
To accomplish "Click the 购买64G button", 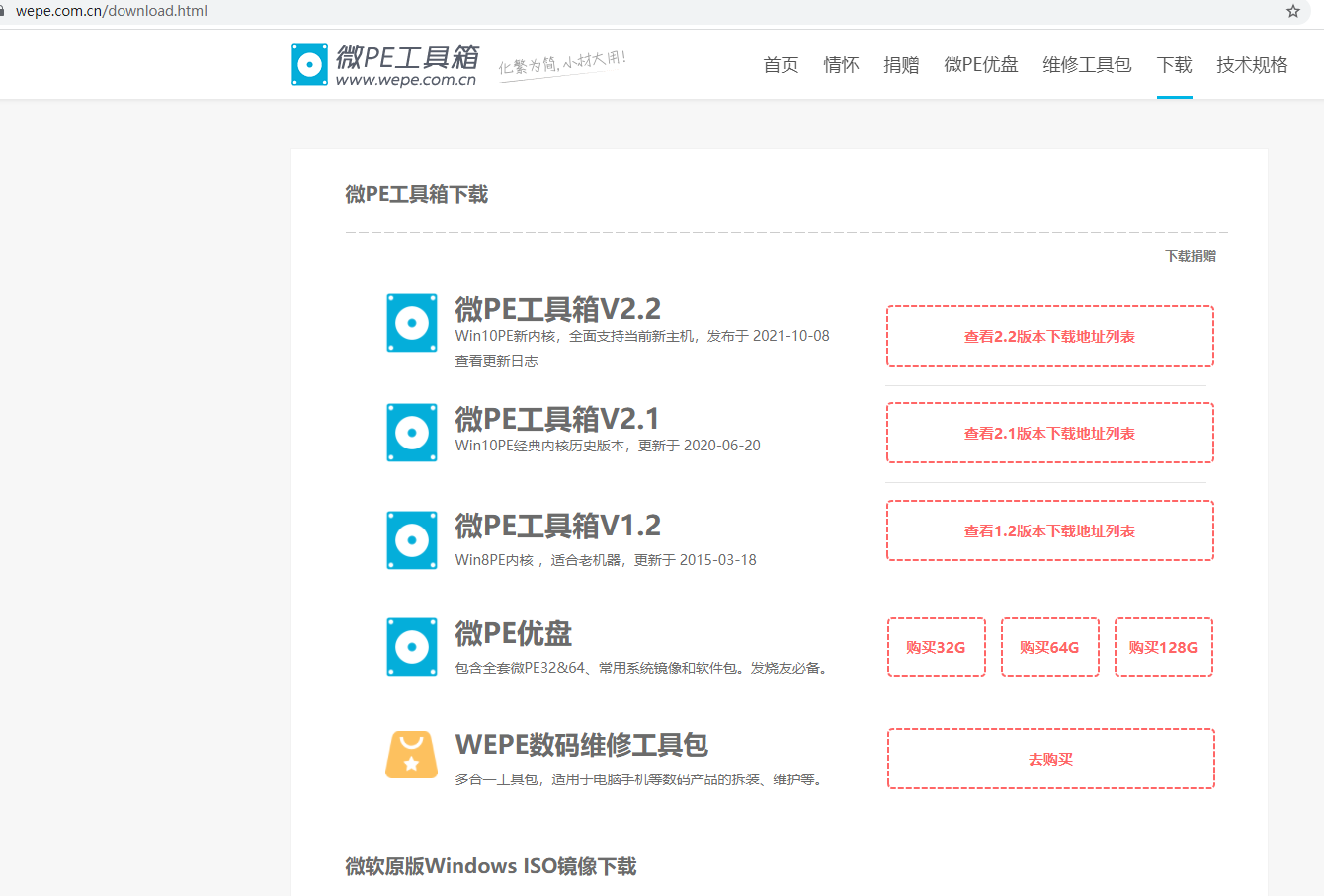I will [x=1050, y=647].
